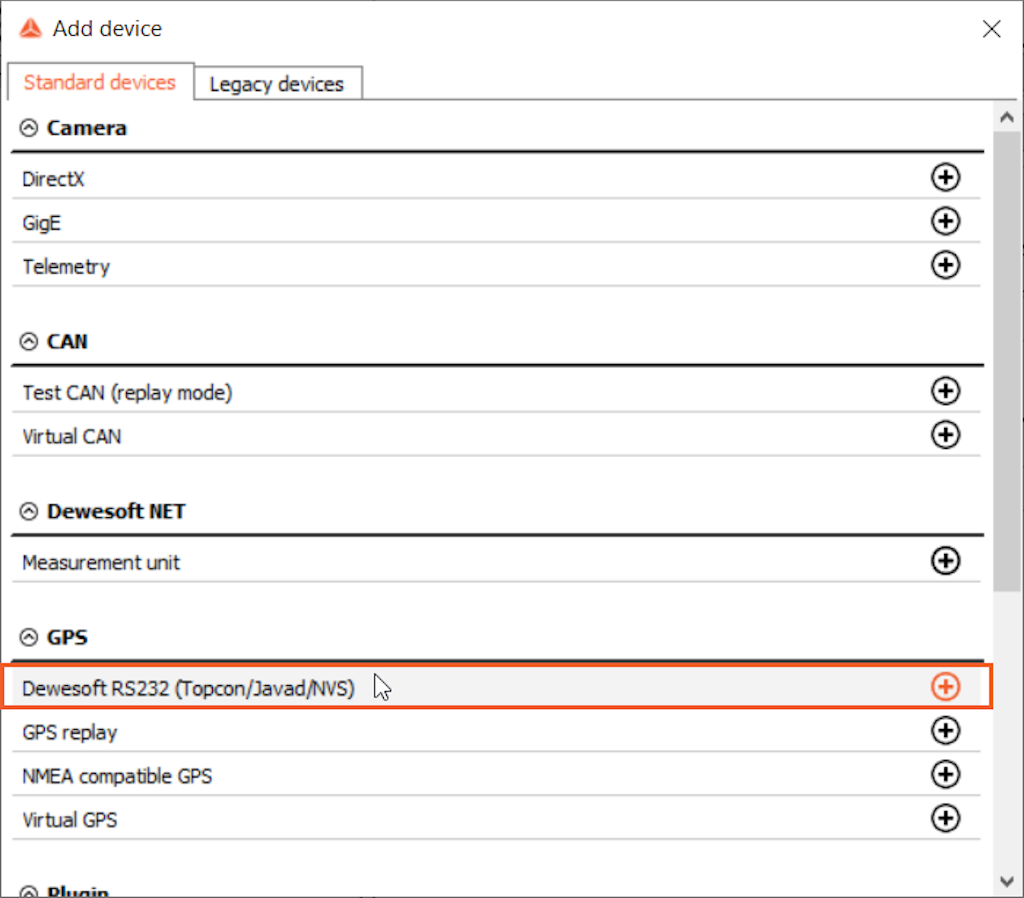Switch to Legacy devices tab

[277, 84]
